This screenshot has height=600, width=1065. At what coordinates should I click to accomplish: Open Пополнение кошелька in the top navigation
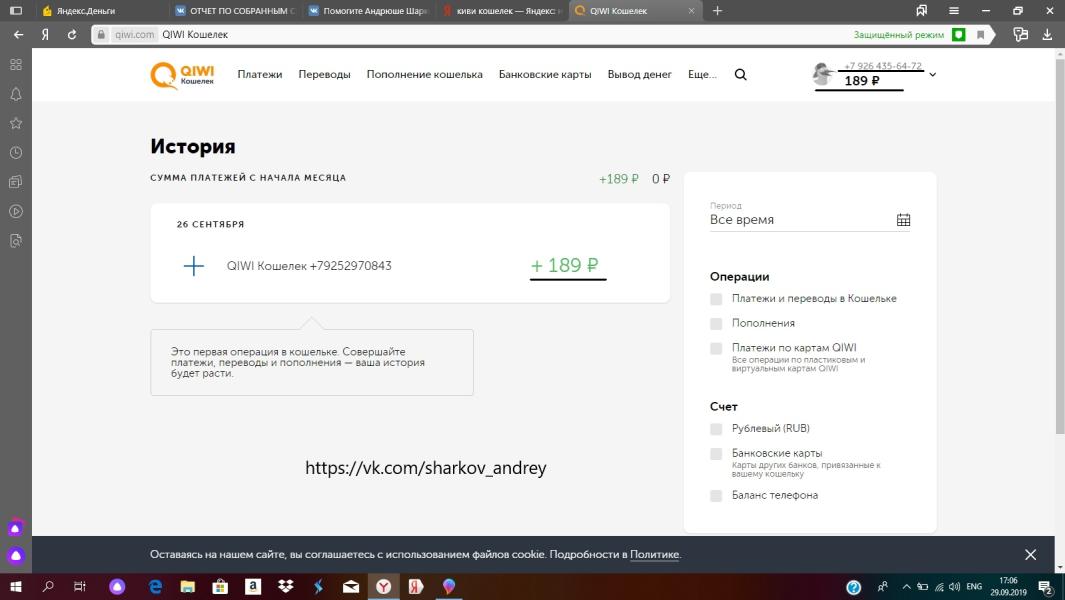coord(425,75)
